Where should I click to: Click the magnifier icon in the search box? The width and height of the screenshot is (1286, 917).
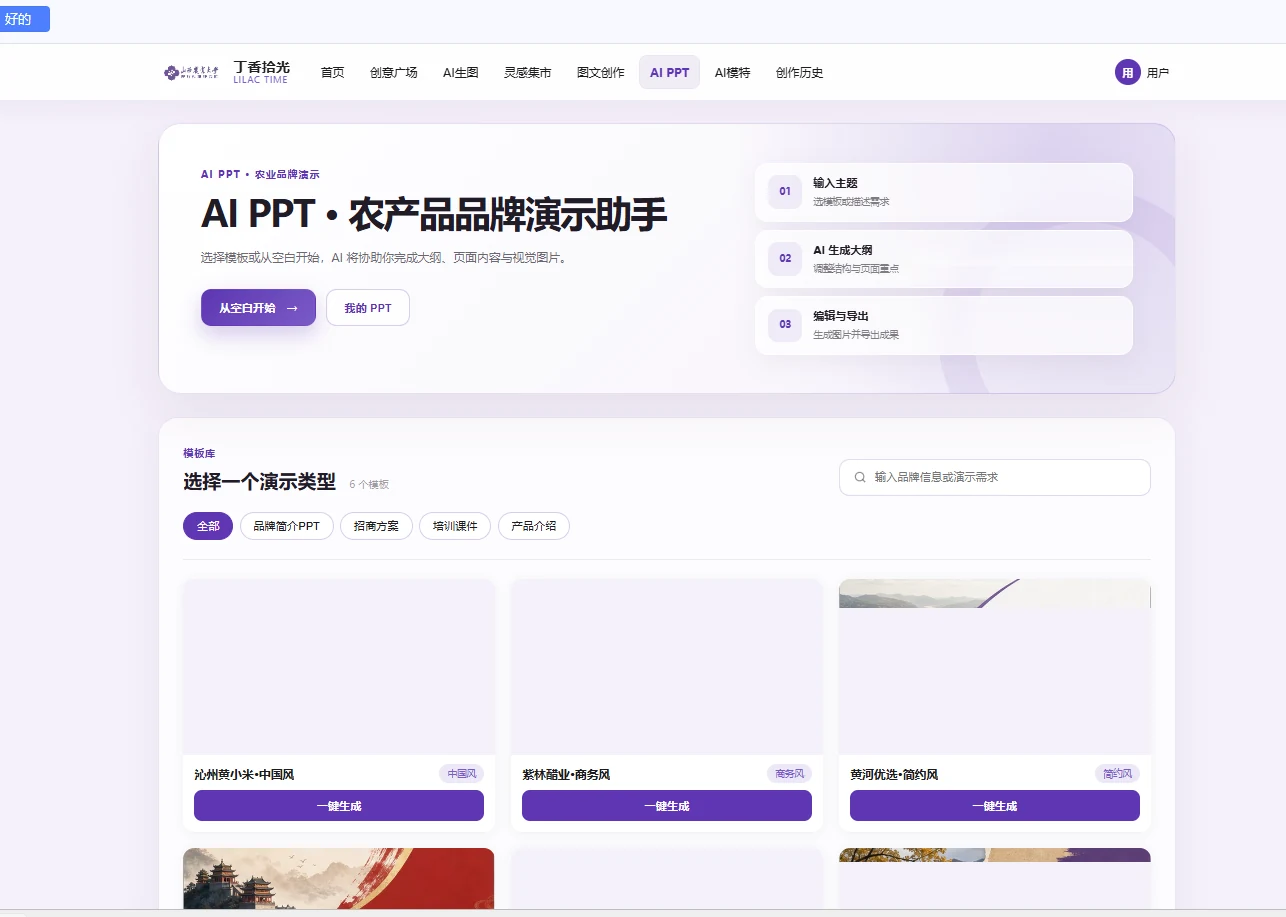click(x=860, y=477)
